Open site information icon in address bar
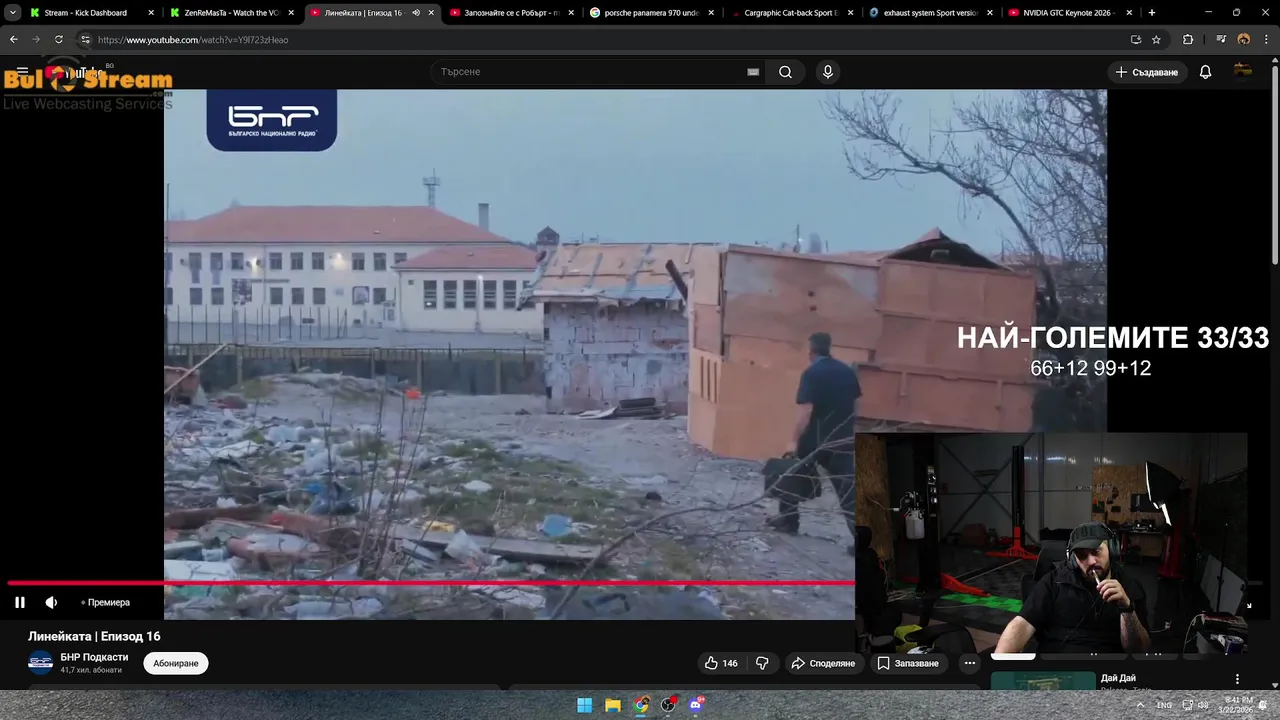Viewport: 1280px width, 720px height. click(85, 40)
